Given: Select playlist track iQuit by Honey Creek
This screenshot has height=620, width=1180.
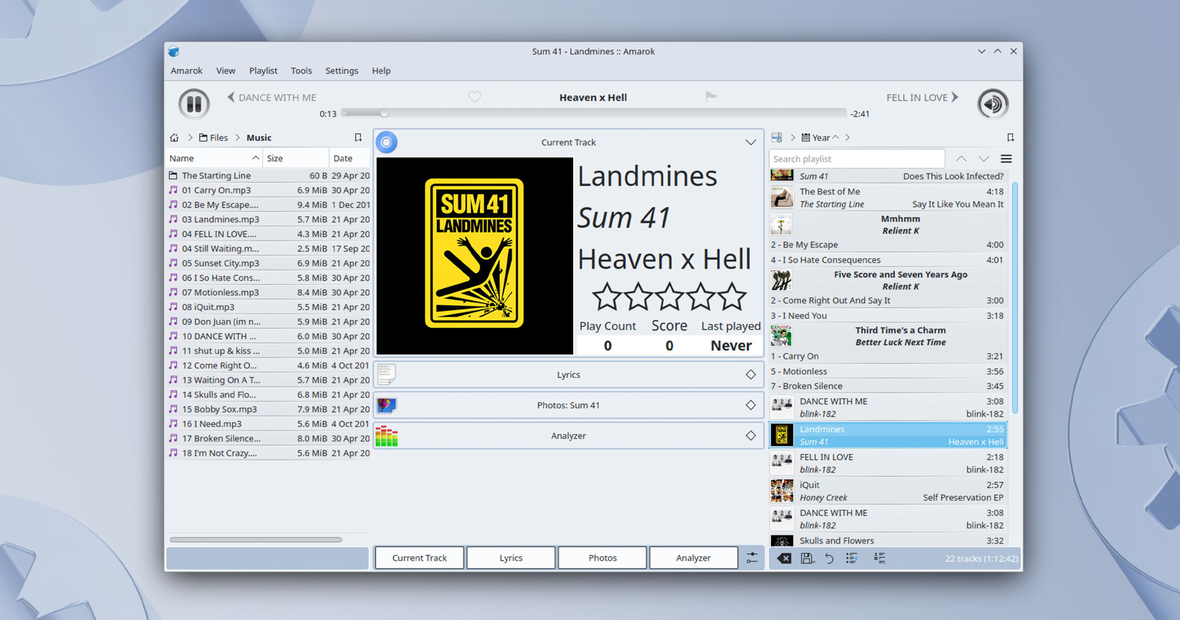Looking at the screenshot, I should click(888, 491).
